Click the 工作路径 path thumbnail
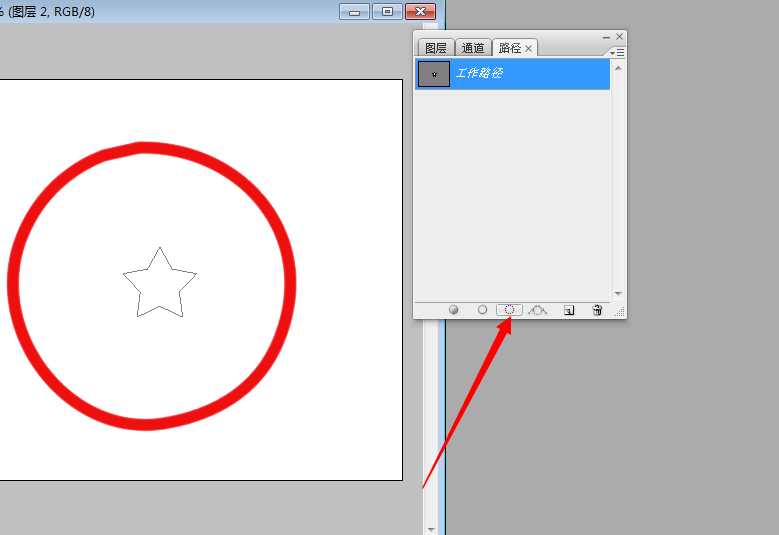 coord(434,74)
